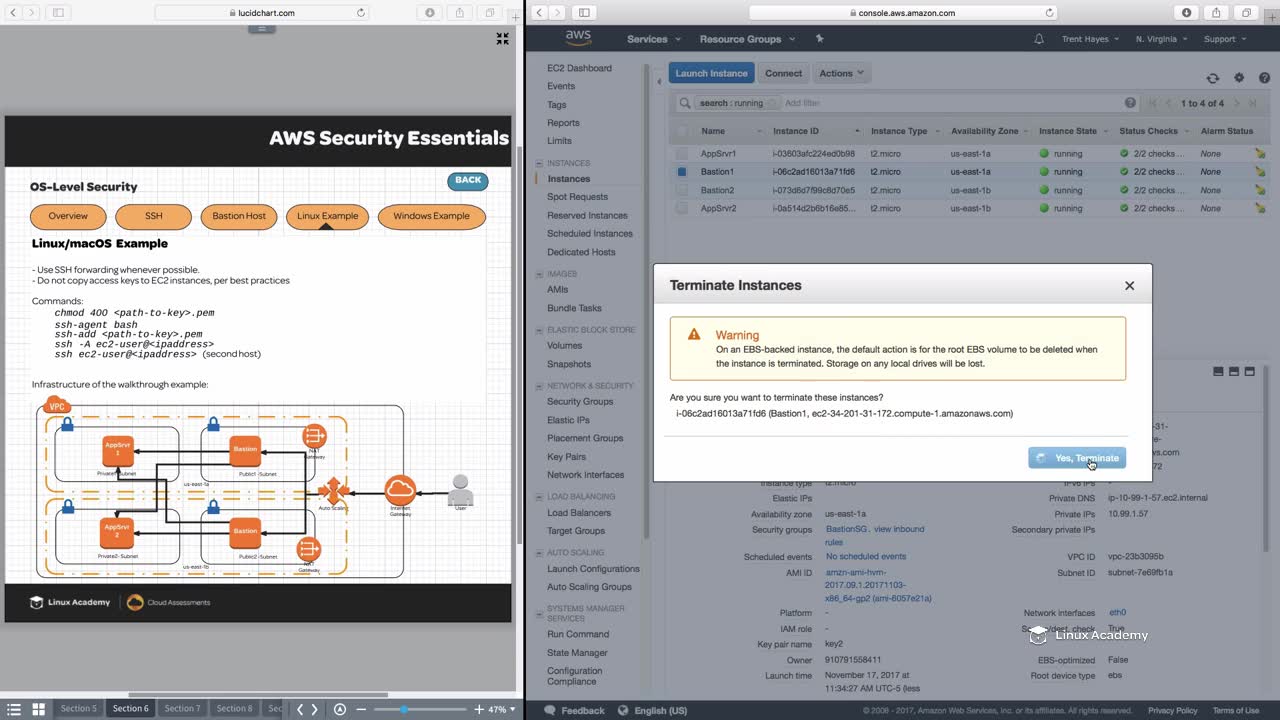
Task: Click the help icon in the instance filter bar
Action: pos(1131,103)
